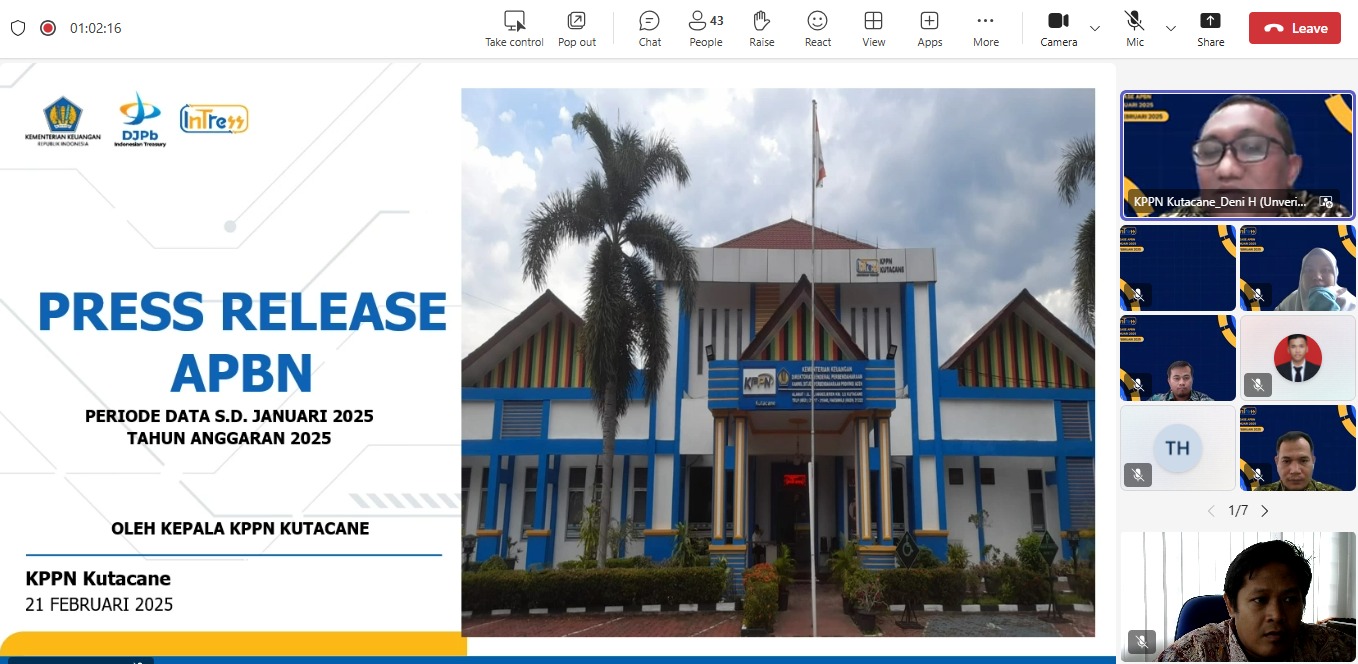Viewport: 1358px width, 664px height.
Task: Expand the Mic options dropdown arrow
Action: tap(1171, 28)
